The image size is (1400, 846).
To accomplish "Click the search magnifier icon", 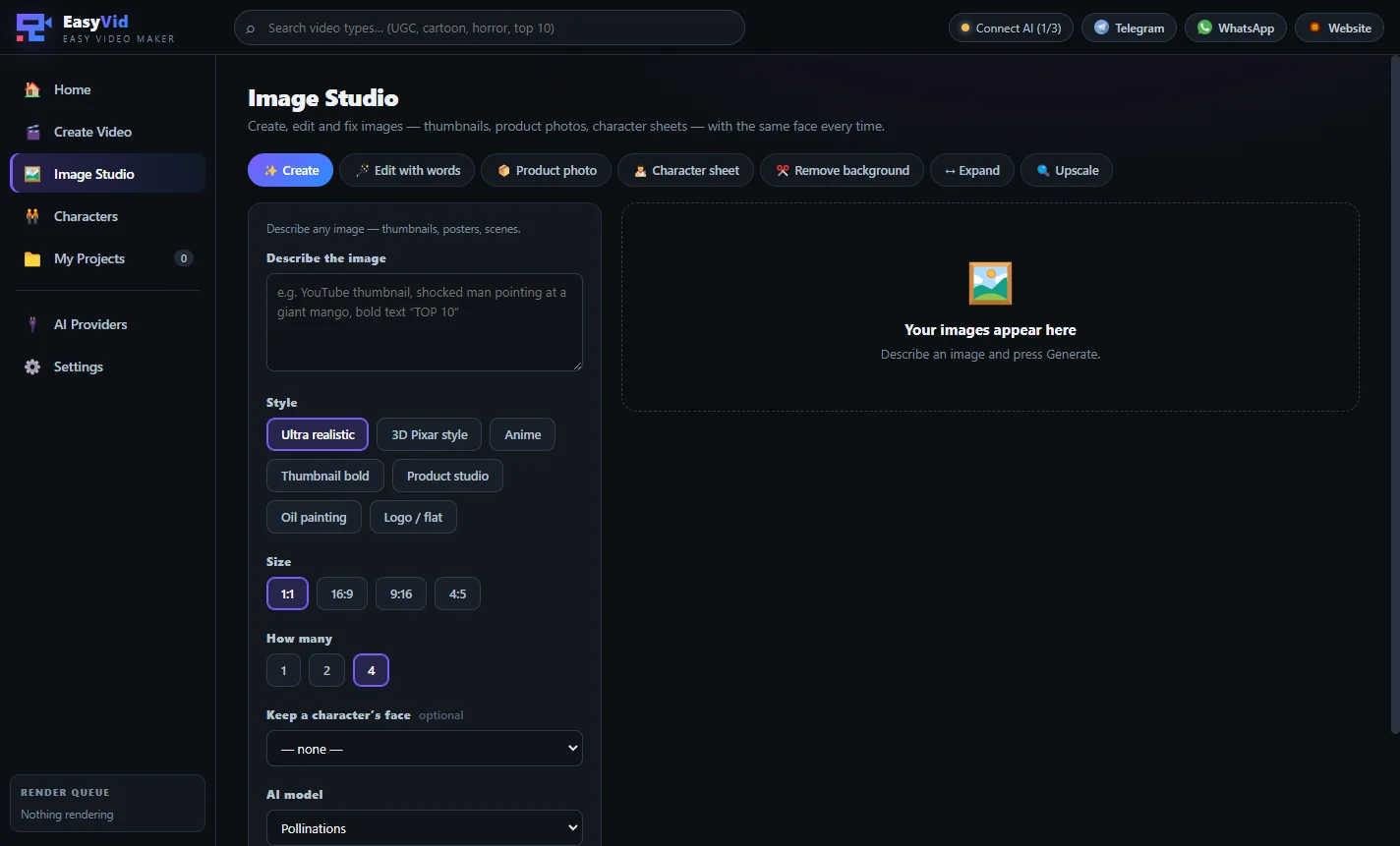I will pos(251,28).
